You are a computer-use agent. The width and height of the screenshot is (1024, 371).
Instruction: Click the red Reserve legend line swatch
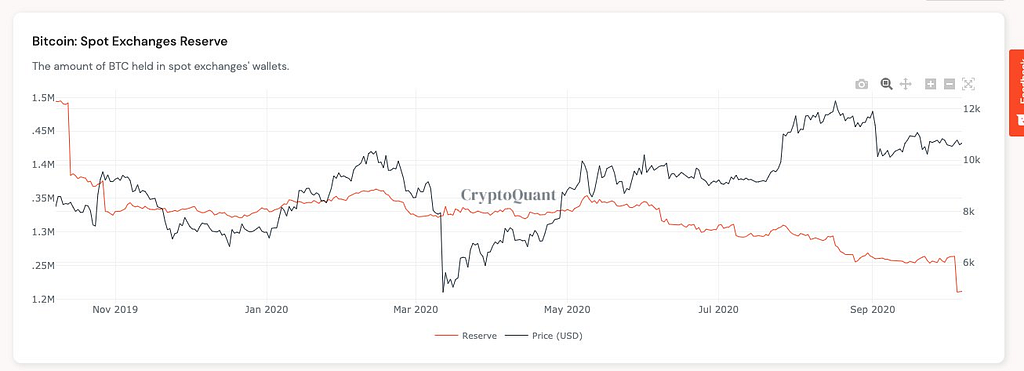(x=447, y=336)
